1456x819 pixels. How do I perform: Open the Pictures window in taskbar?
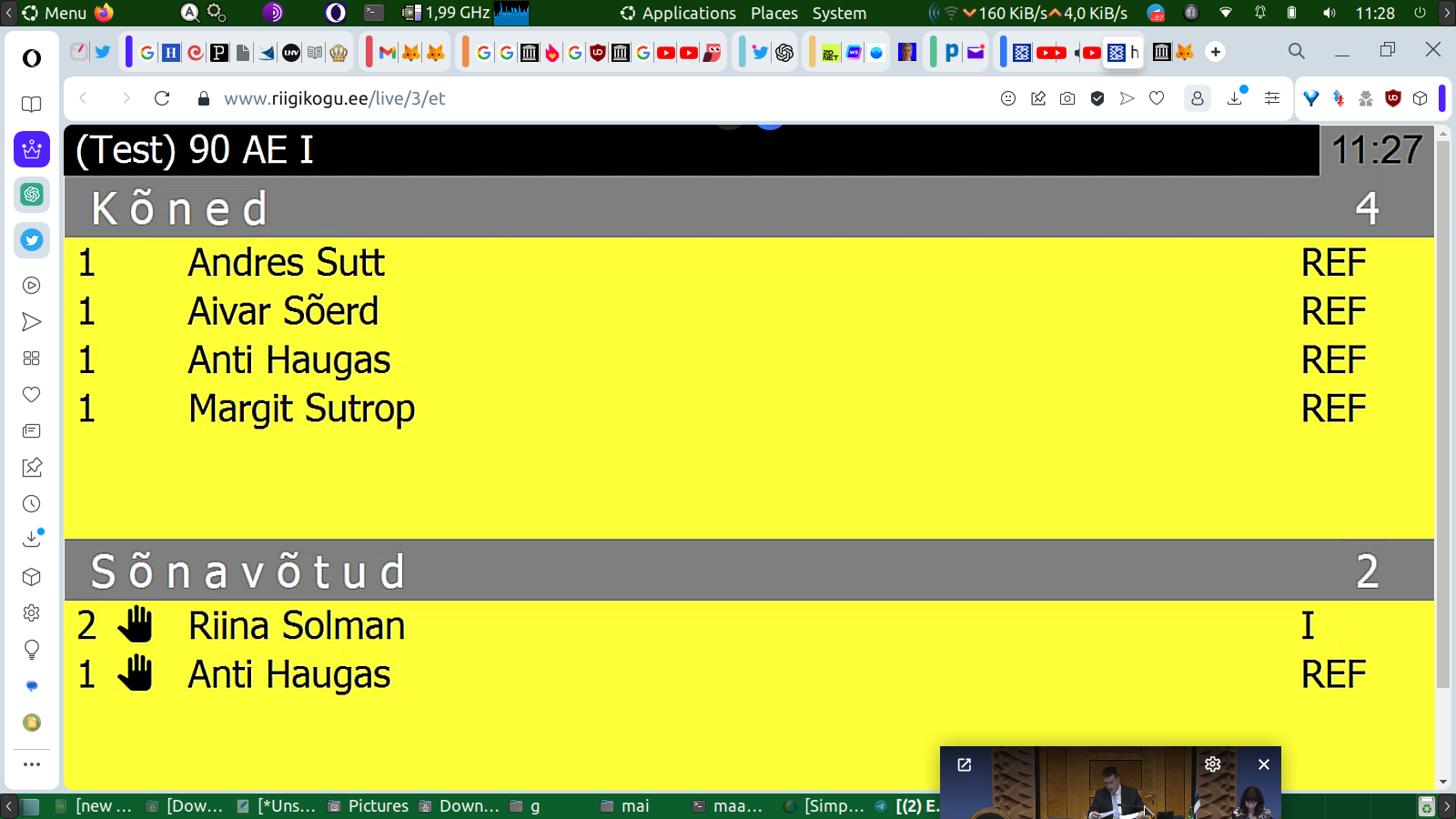(x=369, y=806)
